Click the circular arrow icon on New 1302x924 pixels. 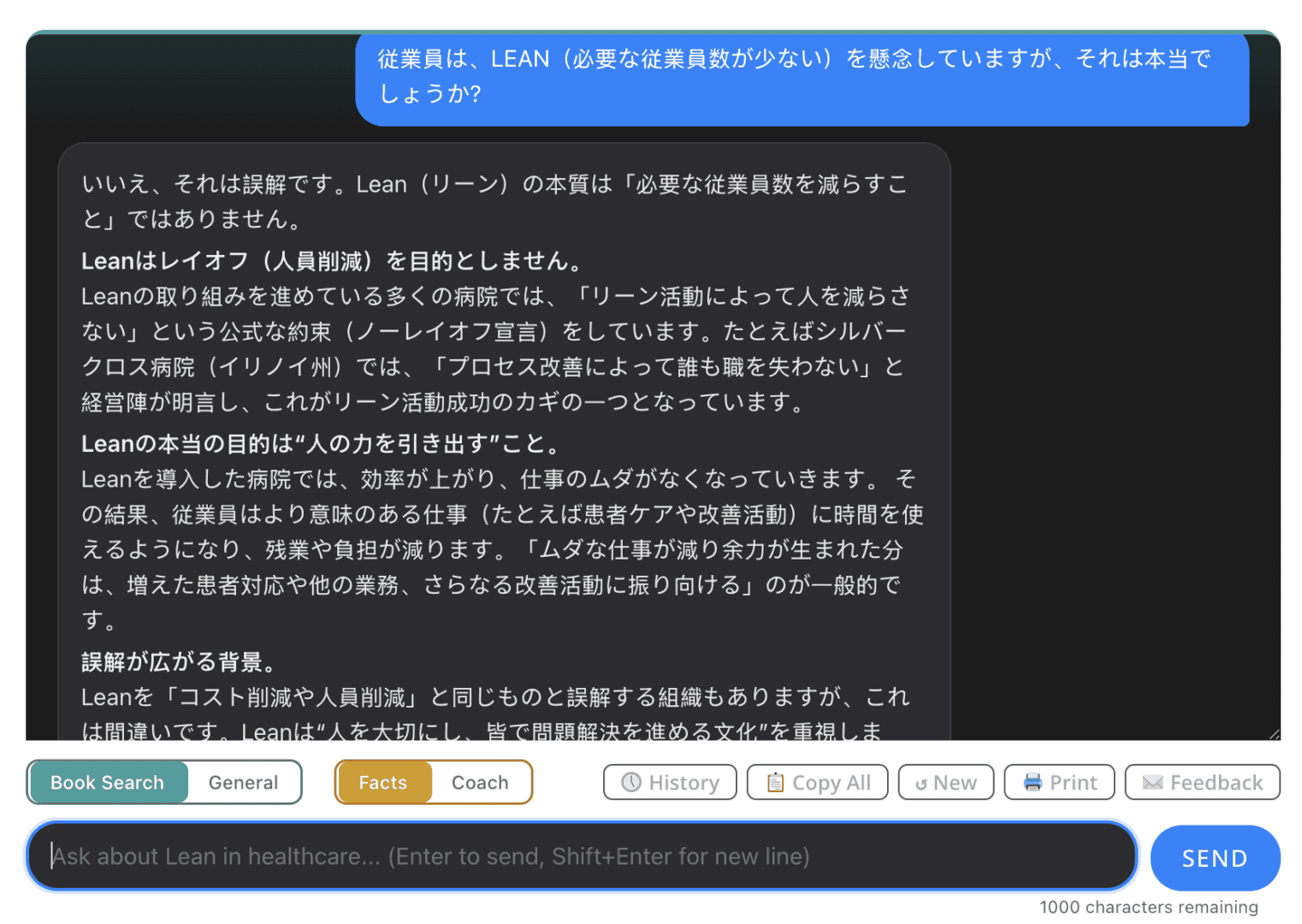click(x=920, y=784)
